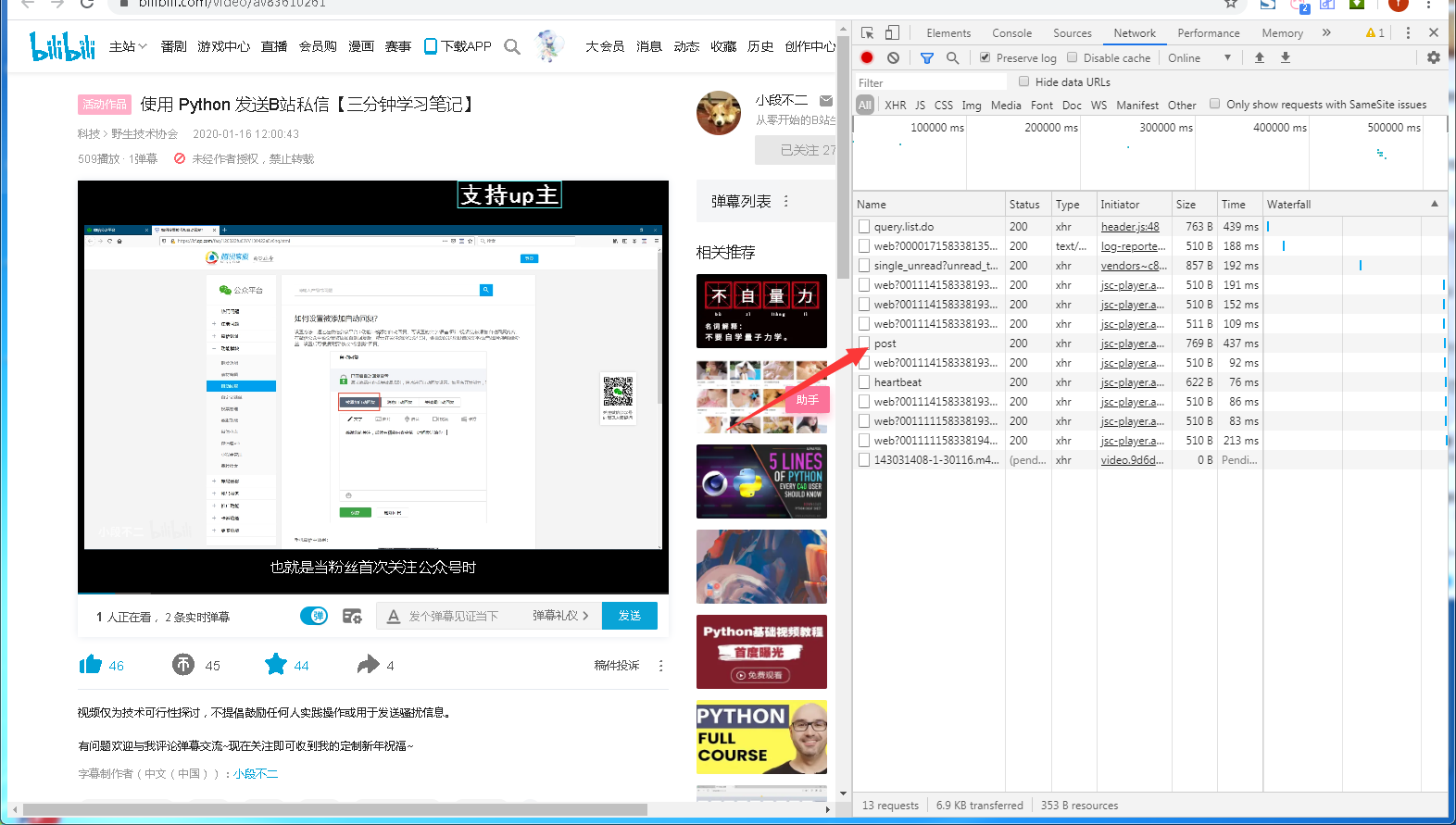Image resolution: width=1456 pixels, height=825 pixels.
Task: Click the 发送 danmaku button
Action: (x=630, y=616)
